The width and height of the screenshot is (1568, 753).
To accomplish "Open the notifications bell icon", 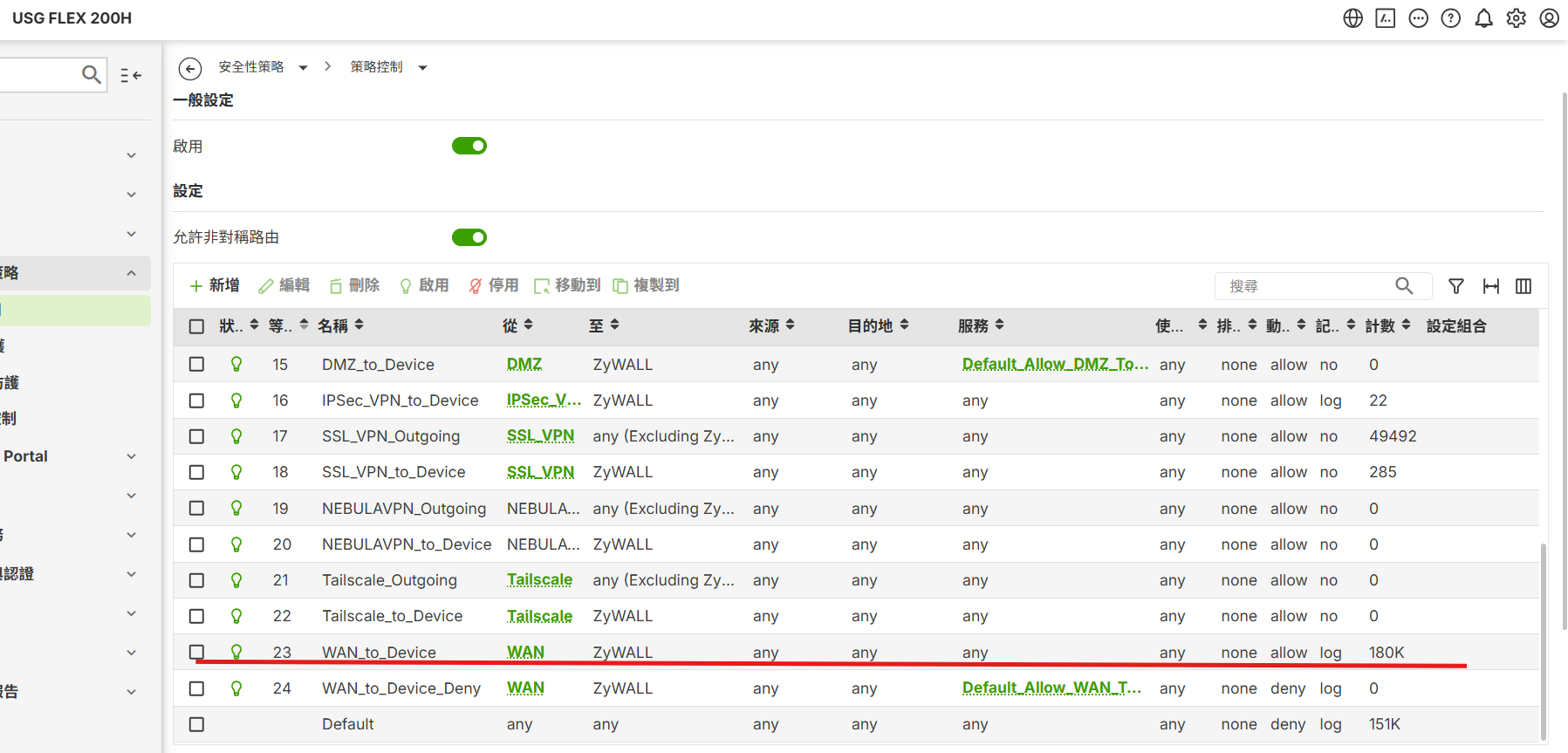I will point(1483,18).
